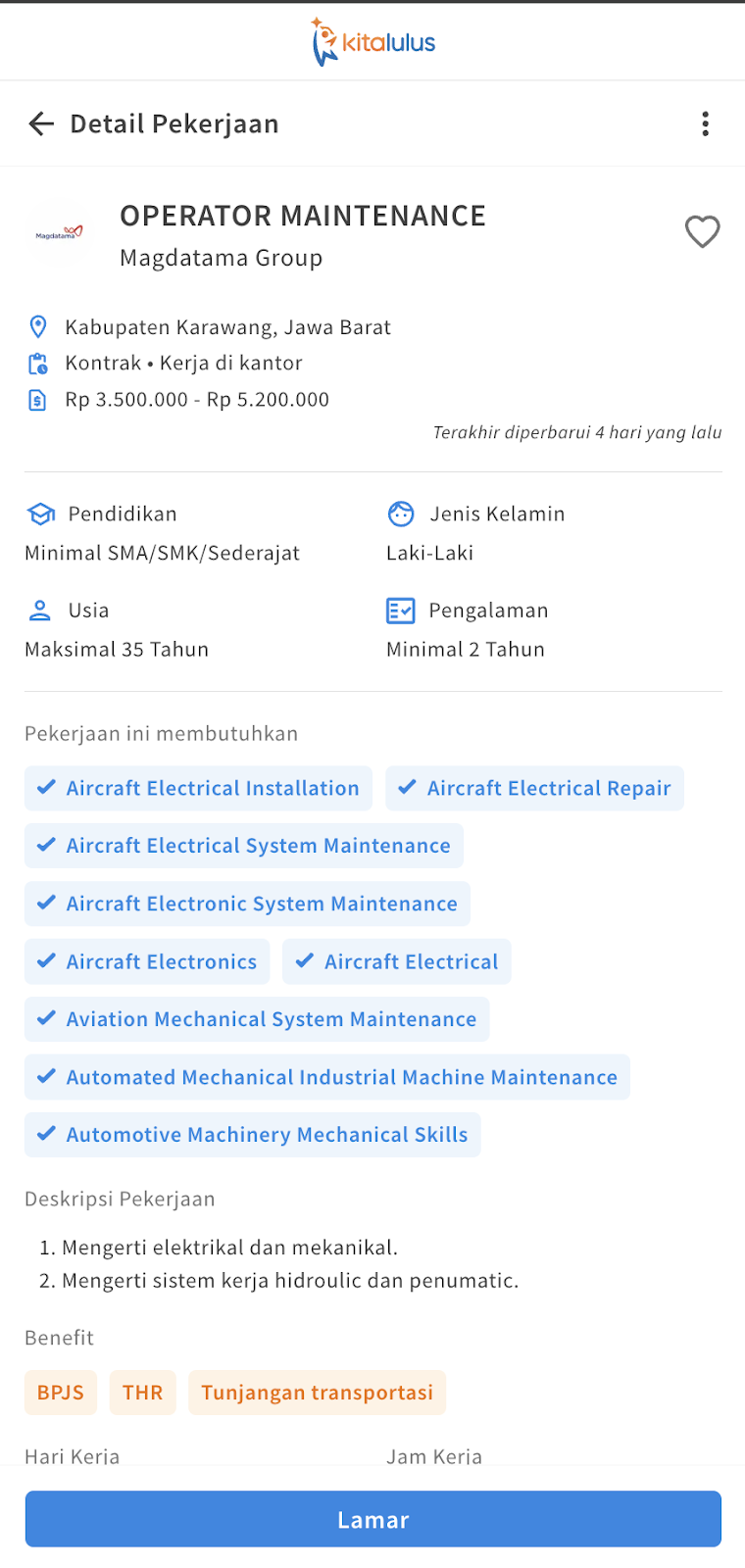Tap the Pengalaman checklist icon
Image resolution: width=745 pixels, height=1568 pixels.
(x=401, y=611)
